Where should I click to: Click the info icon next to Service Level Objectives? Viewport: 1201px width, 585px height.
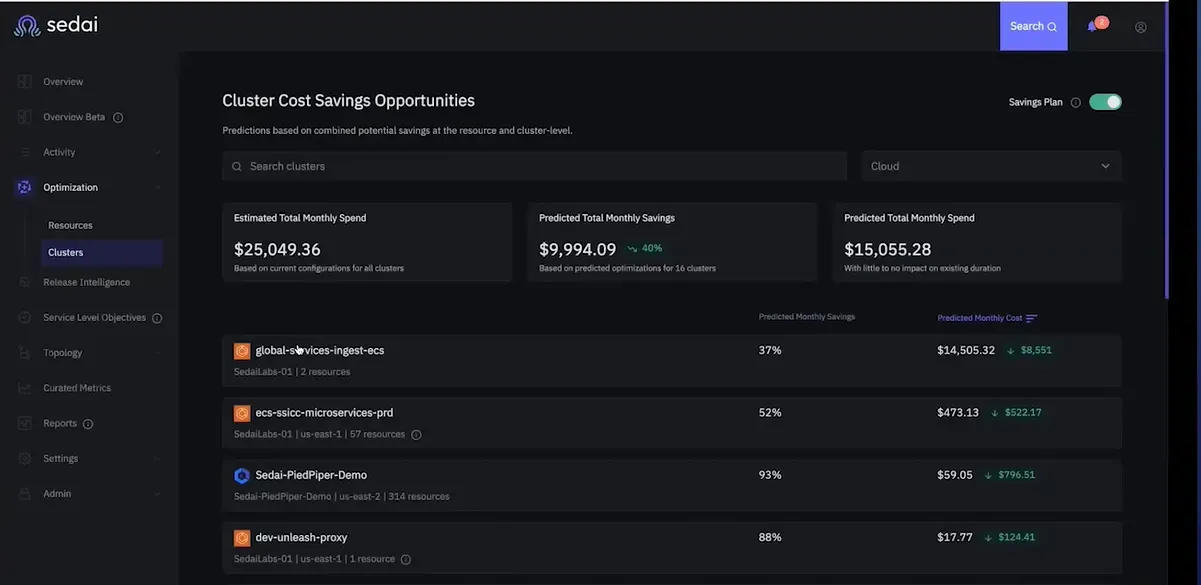coord(157,318)
